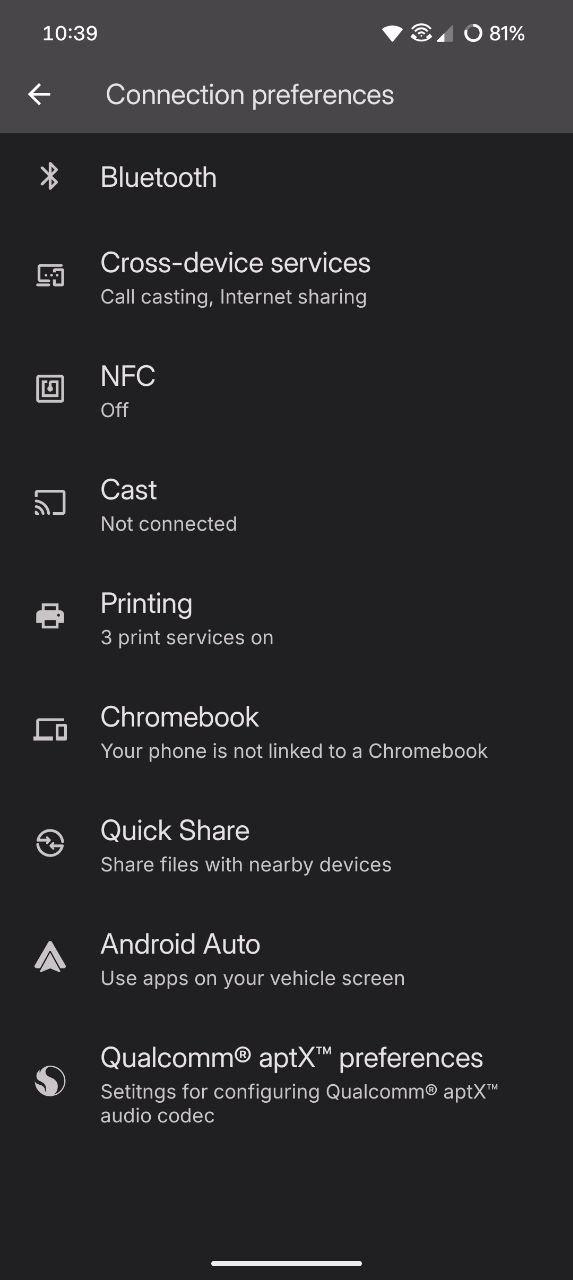The width and height of the screenshot is (573, 1280).
Task: Select Cast, Not connected
Action: (286, 504)
